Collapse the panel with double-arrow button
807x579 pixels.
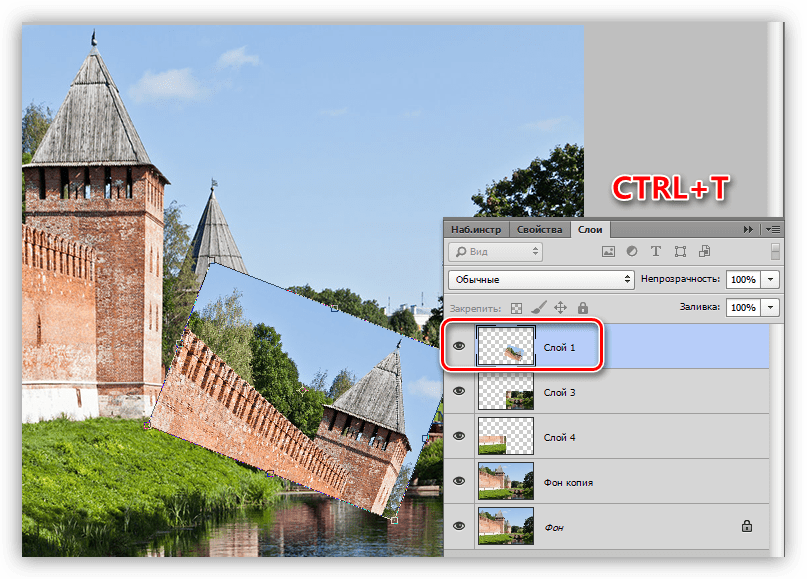tap(748, 229)
